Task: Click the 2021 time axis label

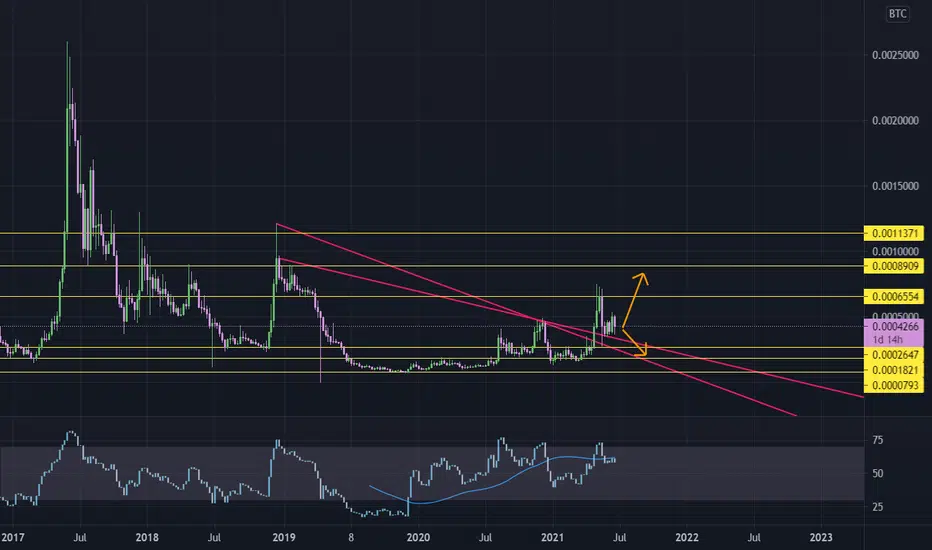Action: pos(552,538)
